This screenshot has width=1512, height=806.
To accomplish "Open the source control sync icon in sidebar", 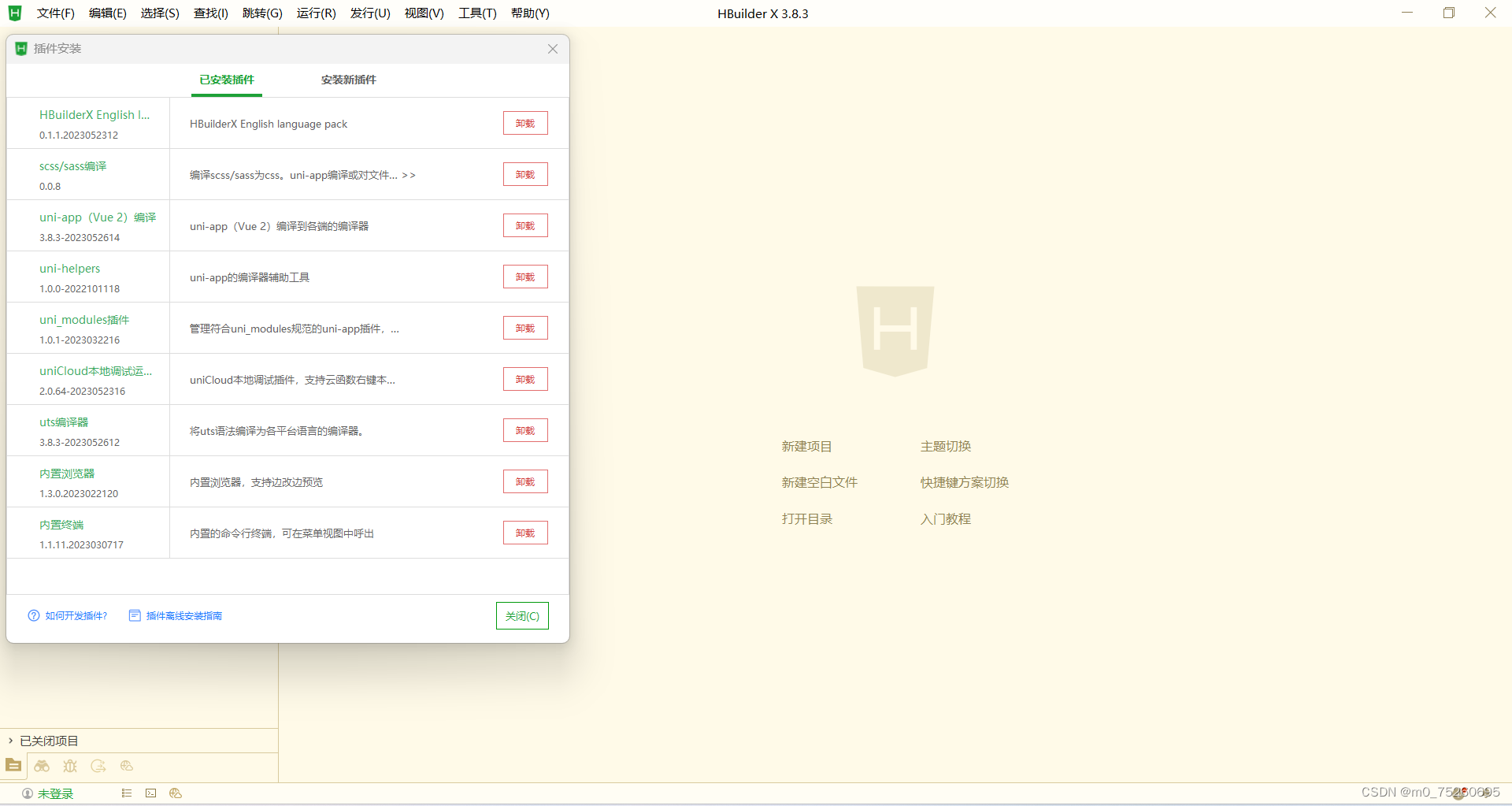I will (x=98, y=766).
